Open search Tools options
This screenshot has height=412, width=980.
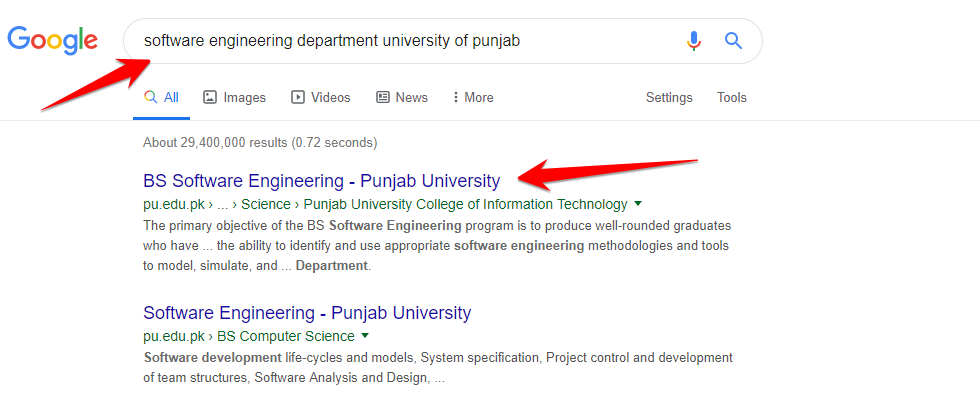coord(732,97)
